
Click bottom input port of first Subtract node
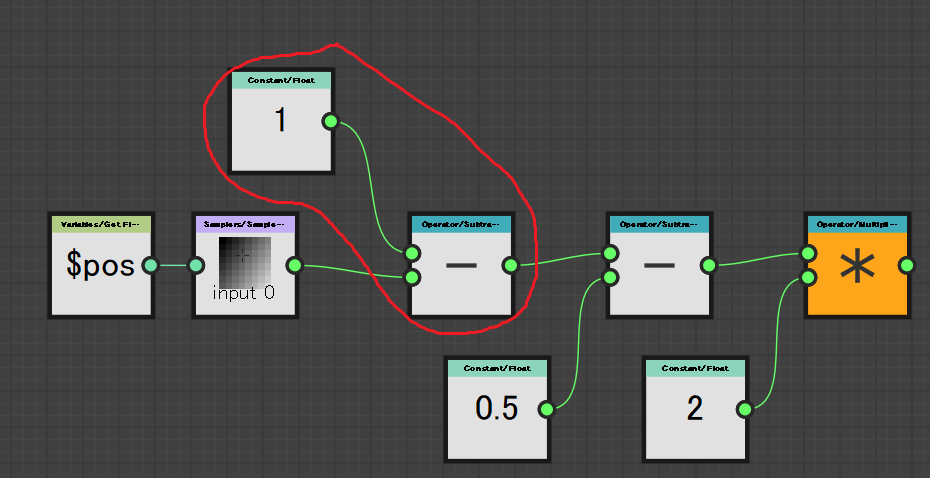pyautogui.click(x=412, y=277)
